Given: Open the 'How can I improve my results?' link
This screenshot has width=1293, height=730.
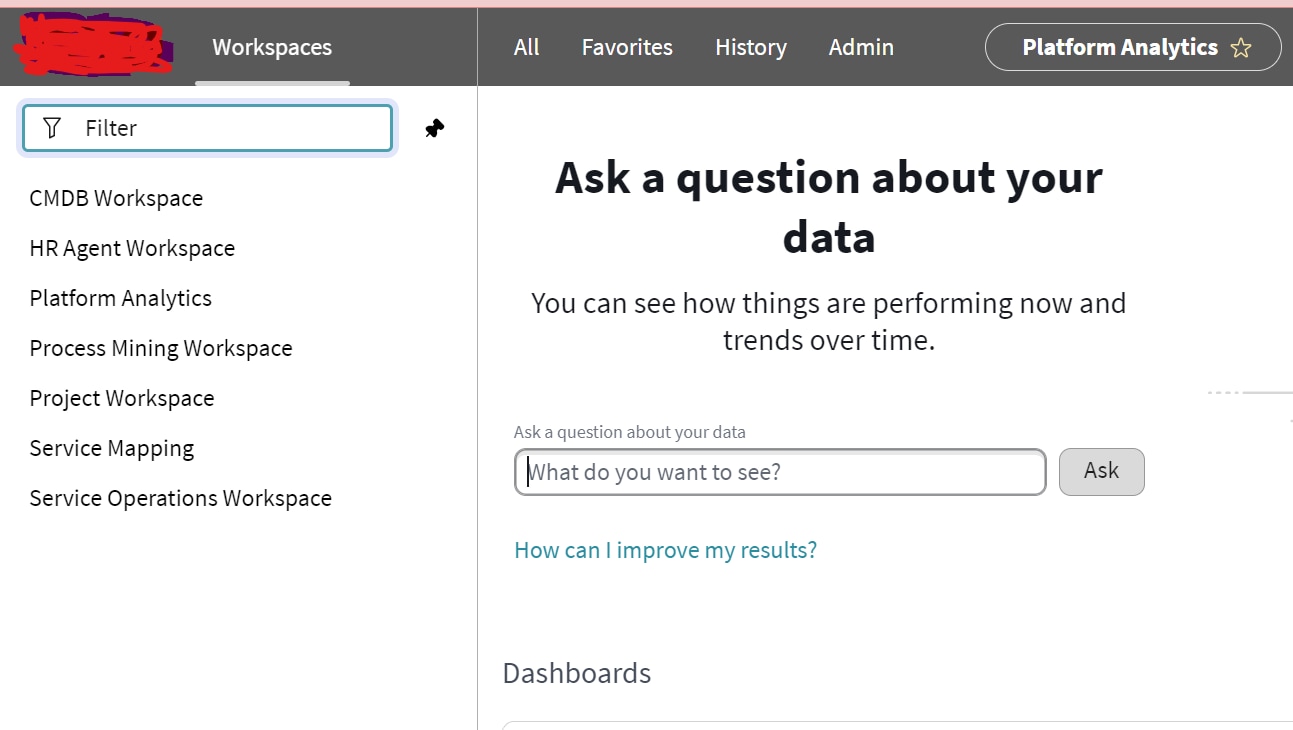Looking at the screenshot, I should (665, 549).
